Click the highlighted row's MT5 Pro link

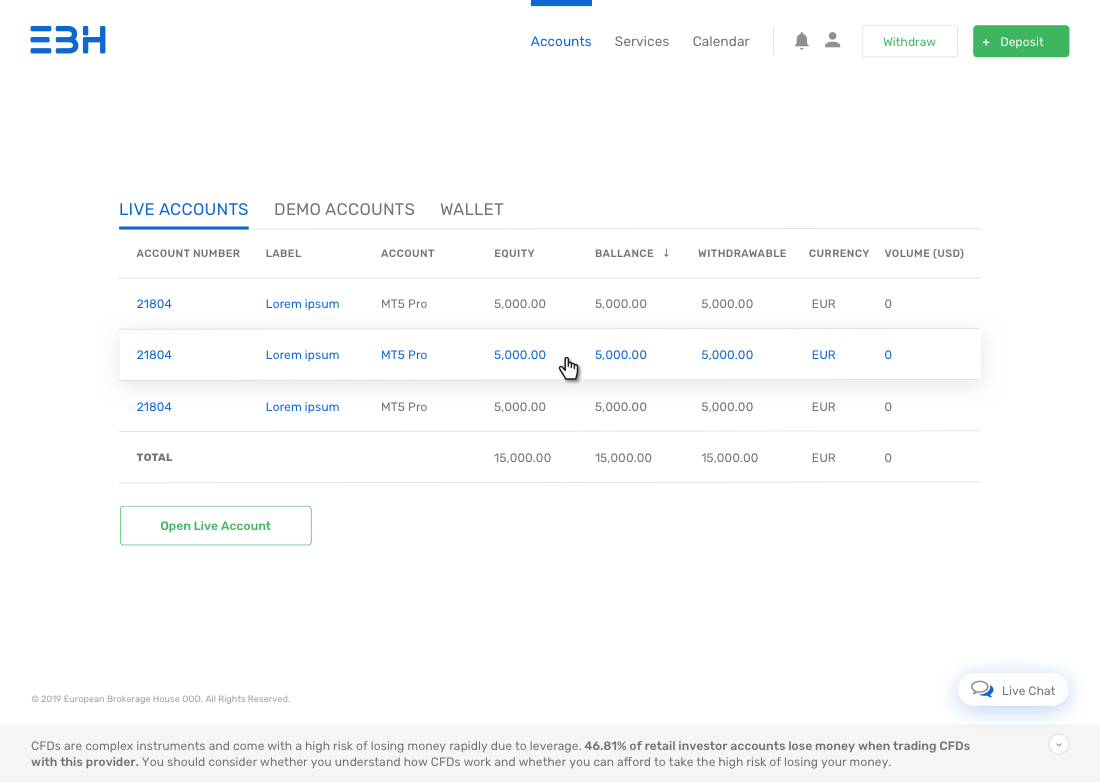pyautogui.click(x=403, y=355)
